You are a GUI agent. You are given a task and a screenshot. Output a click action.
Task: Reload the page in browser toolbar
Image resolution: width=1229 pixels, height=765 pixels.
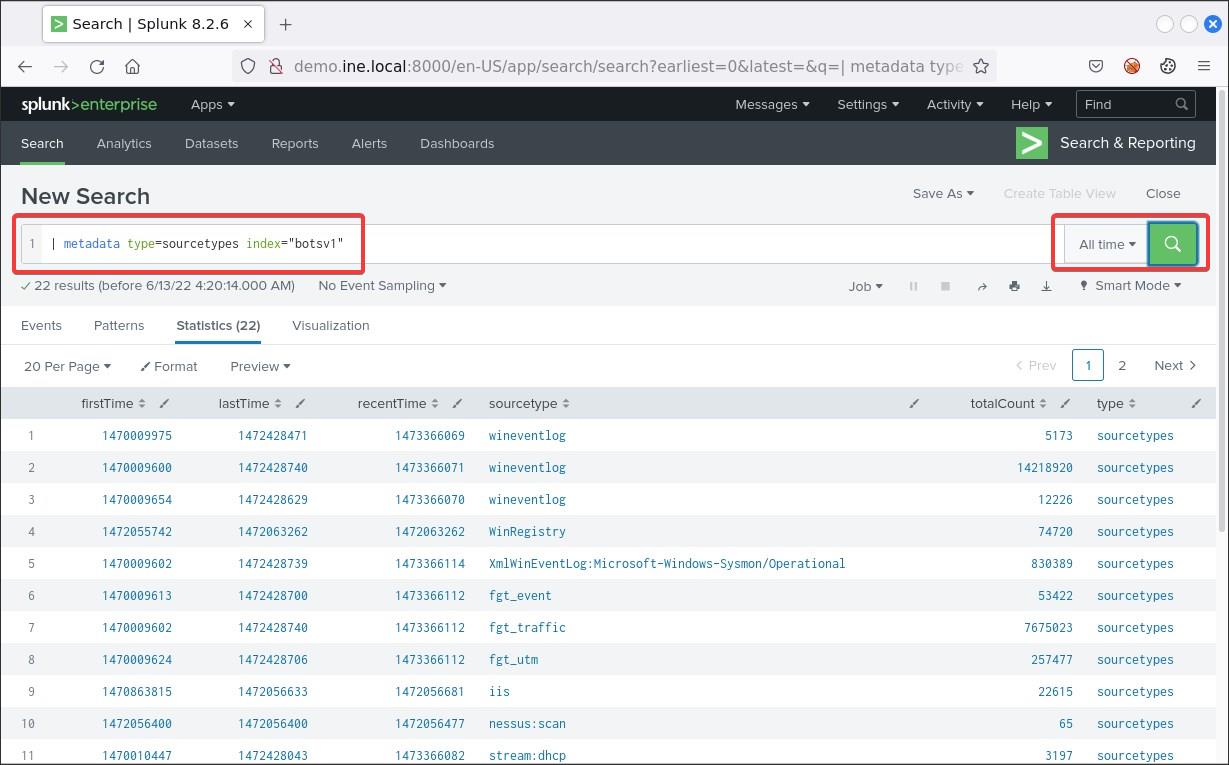(97, 66)
